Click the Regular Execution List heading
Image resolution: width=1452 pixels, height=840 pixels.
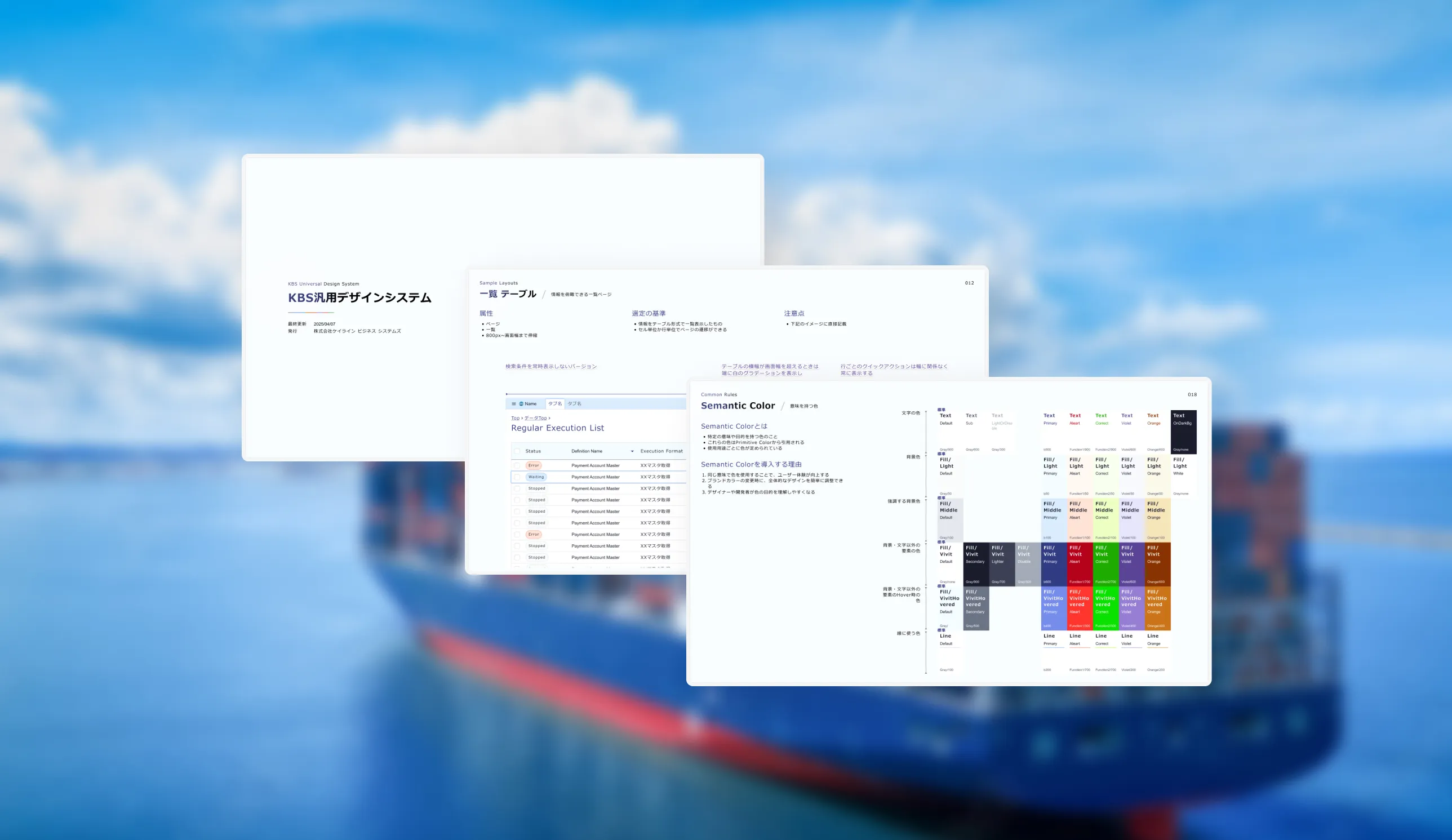click(557, 428)
